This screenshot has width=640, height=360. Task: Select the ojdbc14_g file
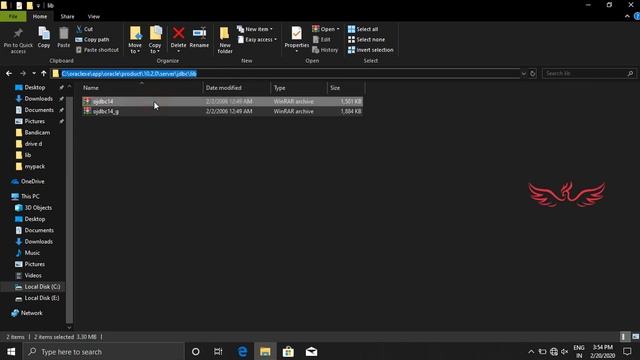[x=222, y=111]
